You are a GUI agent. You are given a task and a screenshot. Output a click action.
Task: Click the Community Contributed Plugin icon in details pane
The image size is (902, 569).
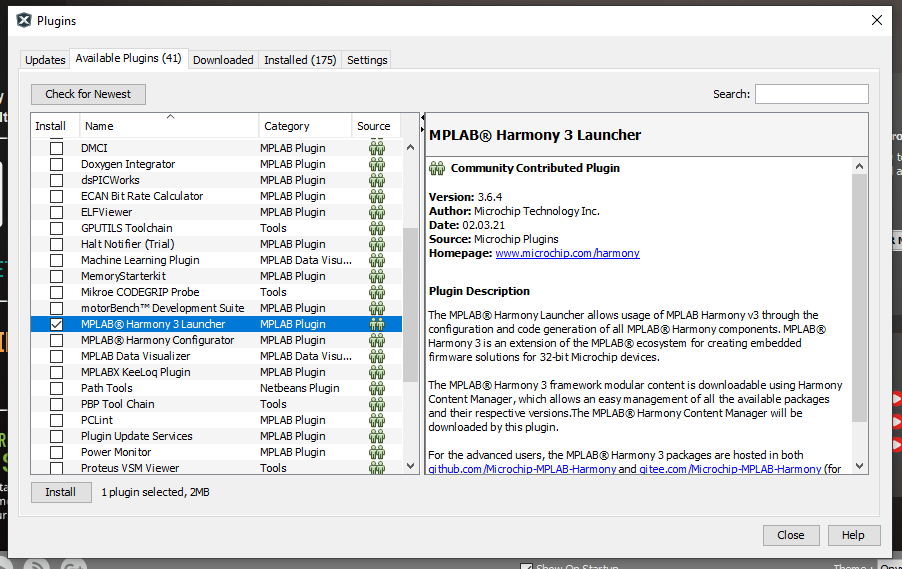(437, 168)
